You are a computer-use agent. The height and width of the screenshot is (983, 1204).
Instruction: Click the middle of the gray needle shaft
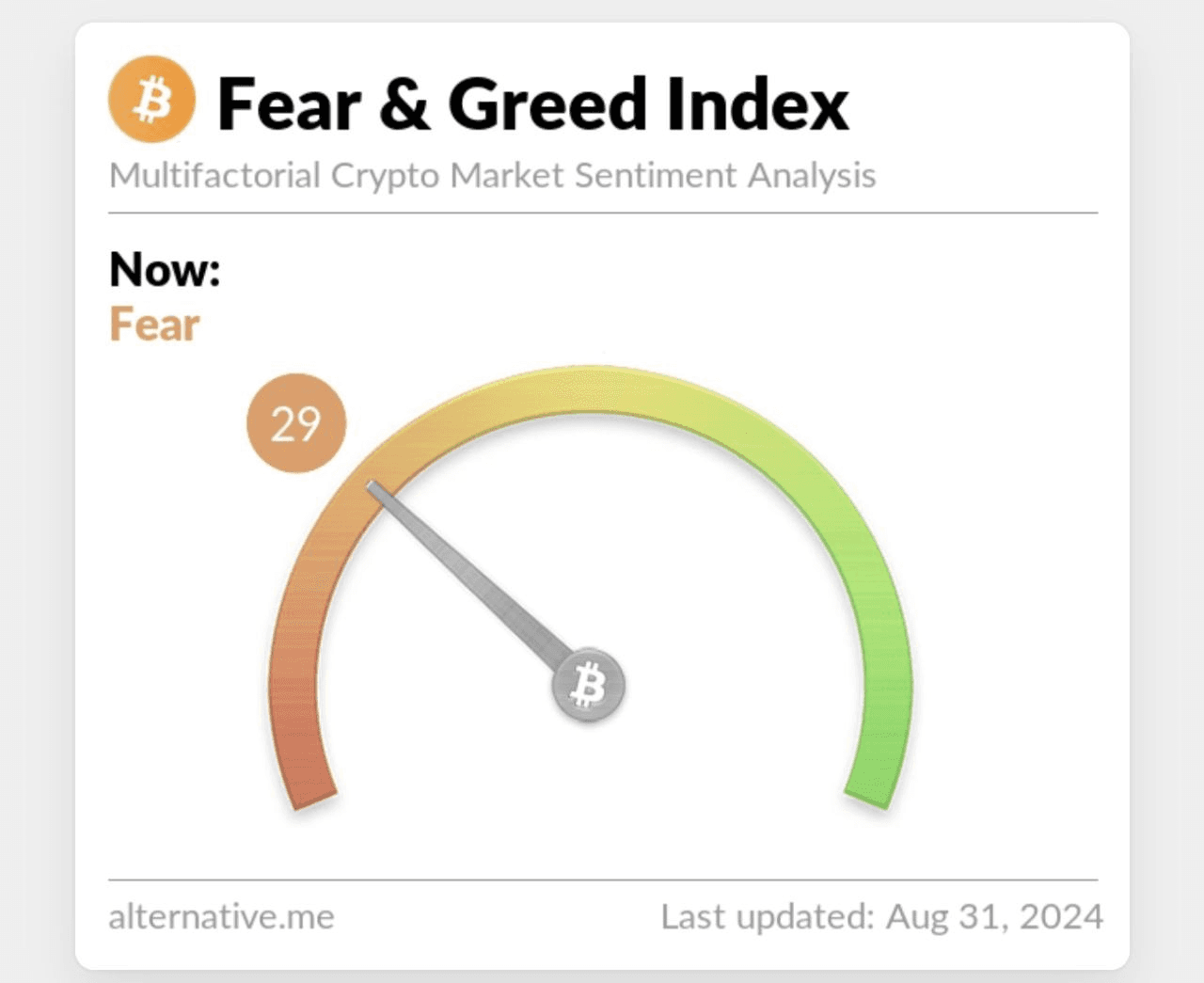(x=470, y=576)
